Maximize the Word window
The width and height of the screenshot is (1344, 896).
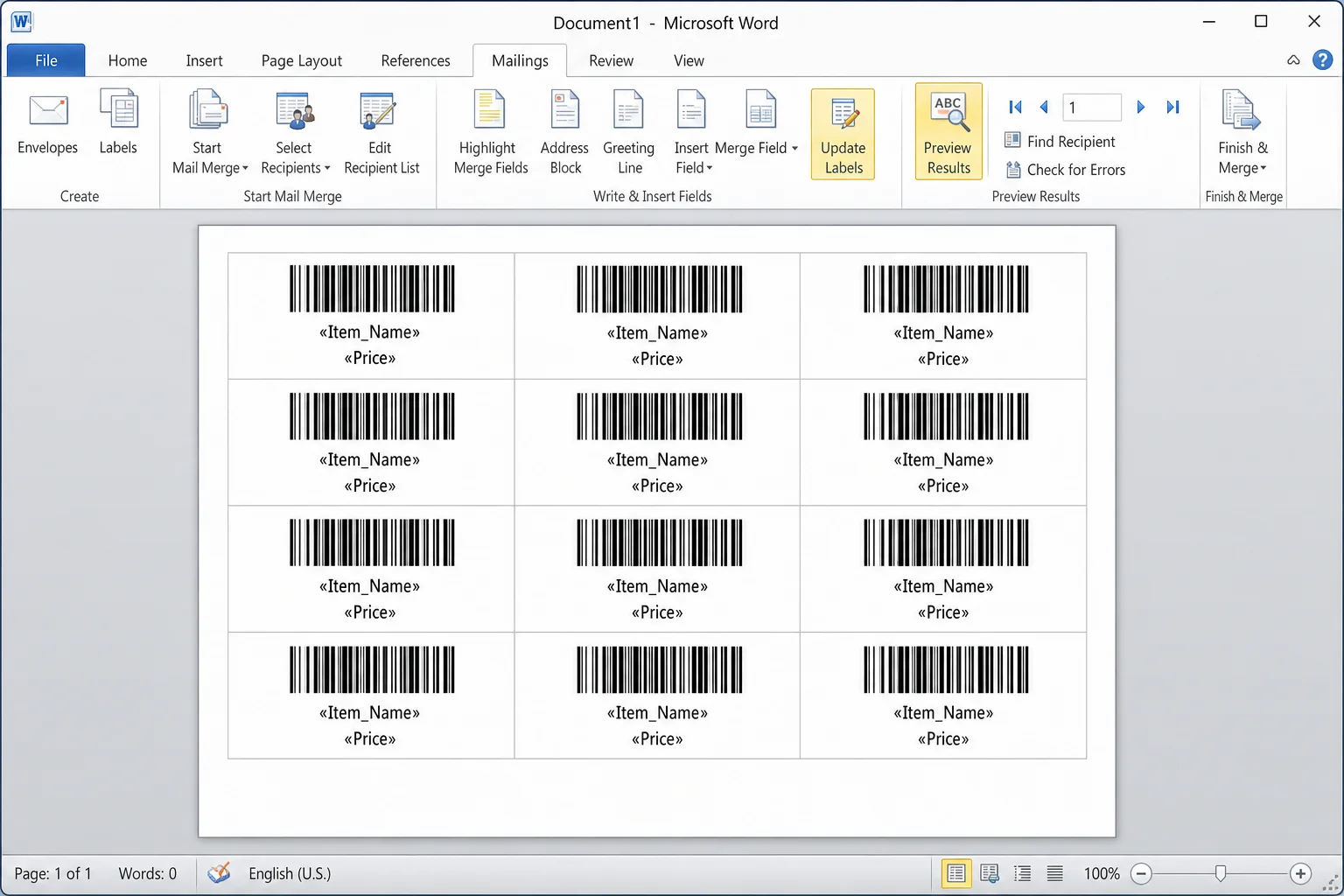(1261, 22)
